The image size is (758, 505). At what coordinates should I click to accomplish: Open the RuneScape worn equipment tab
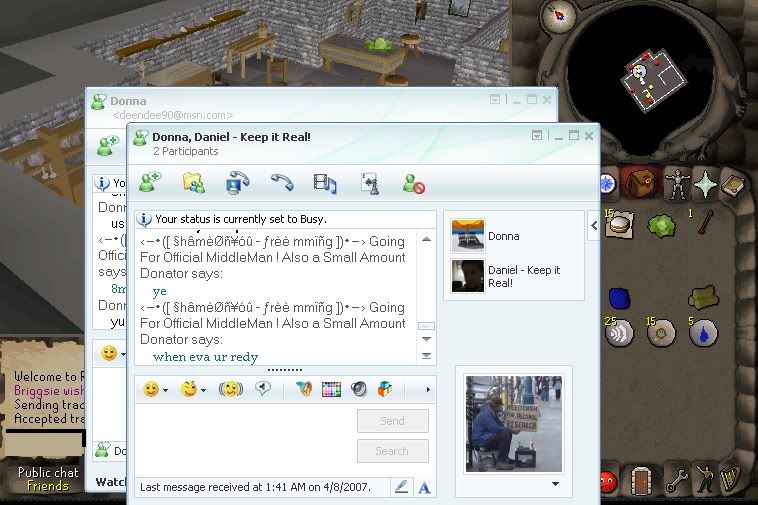[x=676, y=185]
